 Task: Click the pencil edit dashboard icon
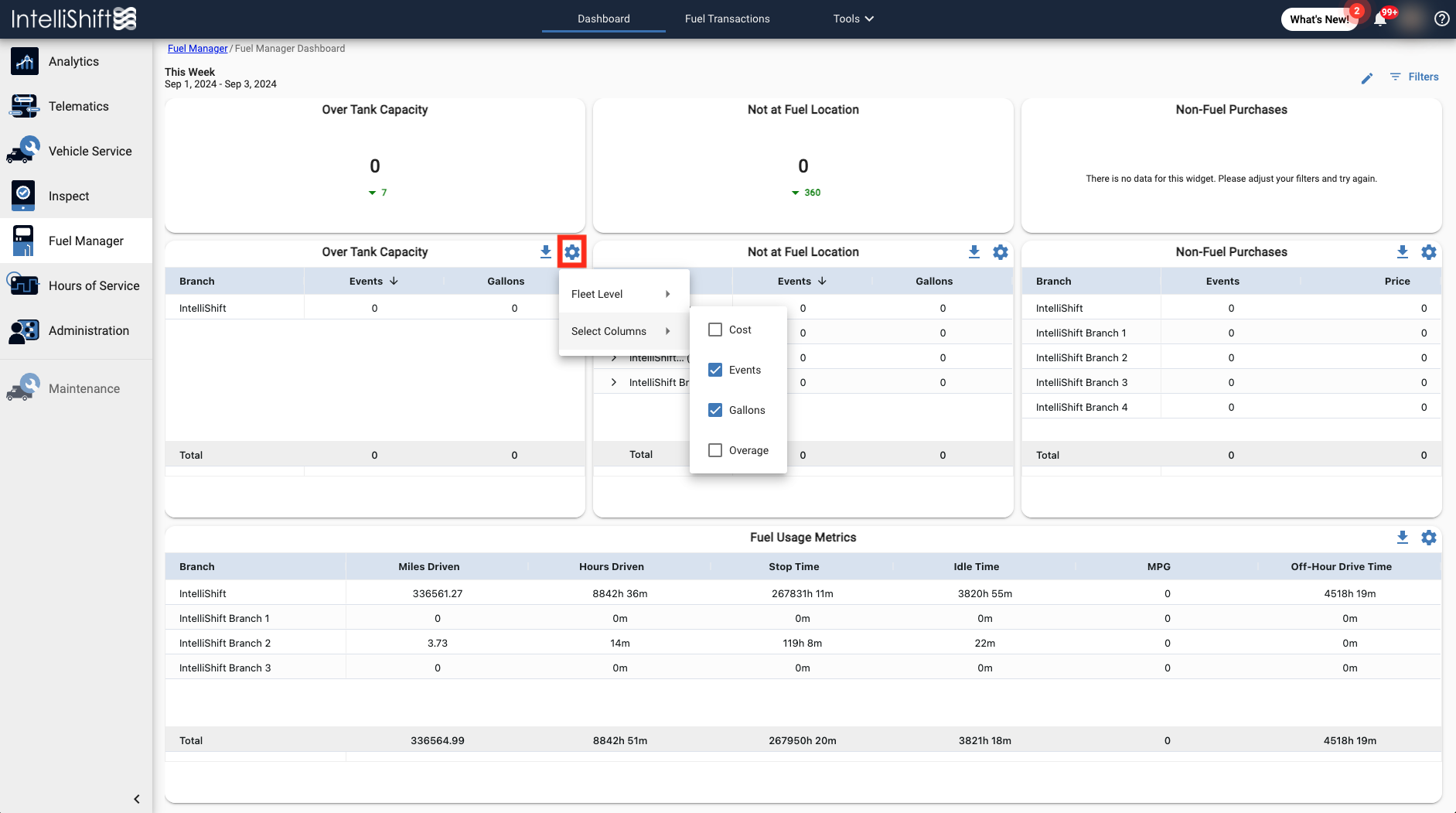[x=1367, y=78]
